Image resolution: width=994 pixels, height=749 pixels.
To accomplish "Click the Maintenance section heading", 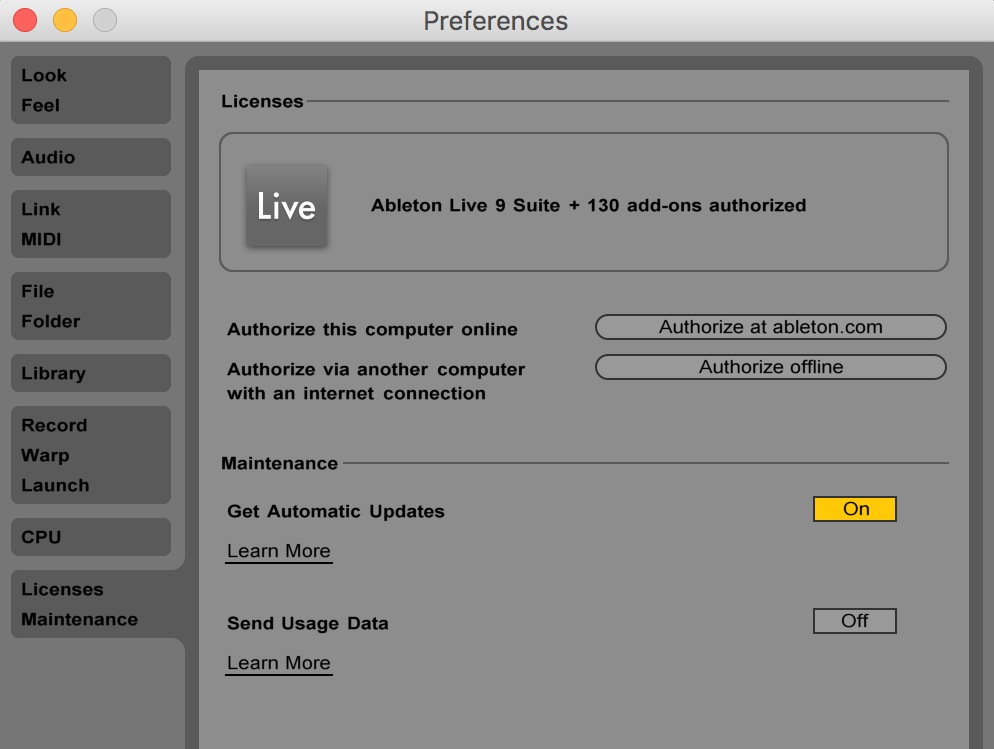I will pos(280,463).
